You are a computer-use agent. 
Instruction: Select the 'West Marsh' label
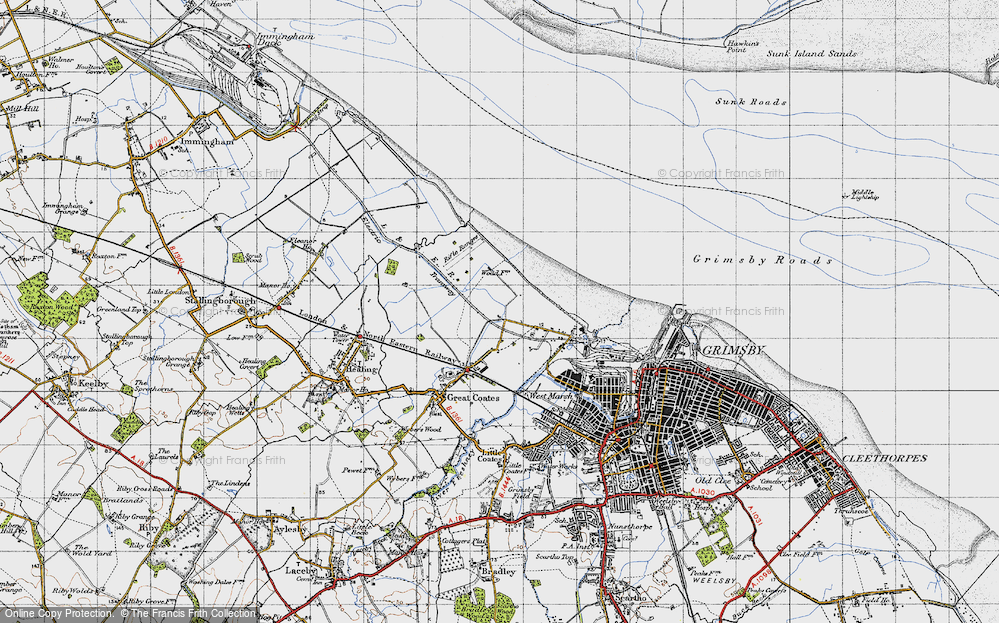coord(551,396)
